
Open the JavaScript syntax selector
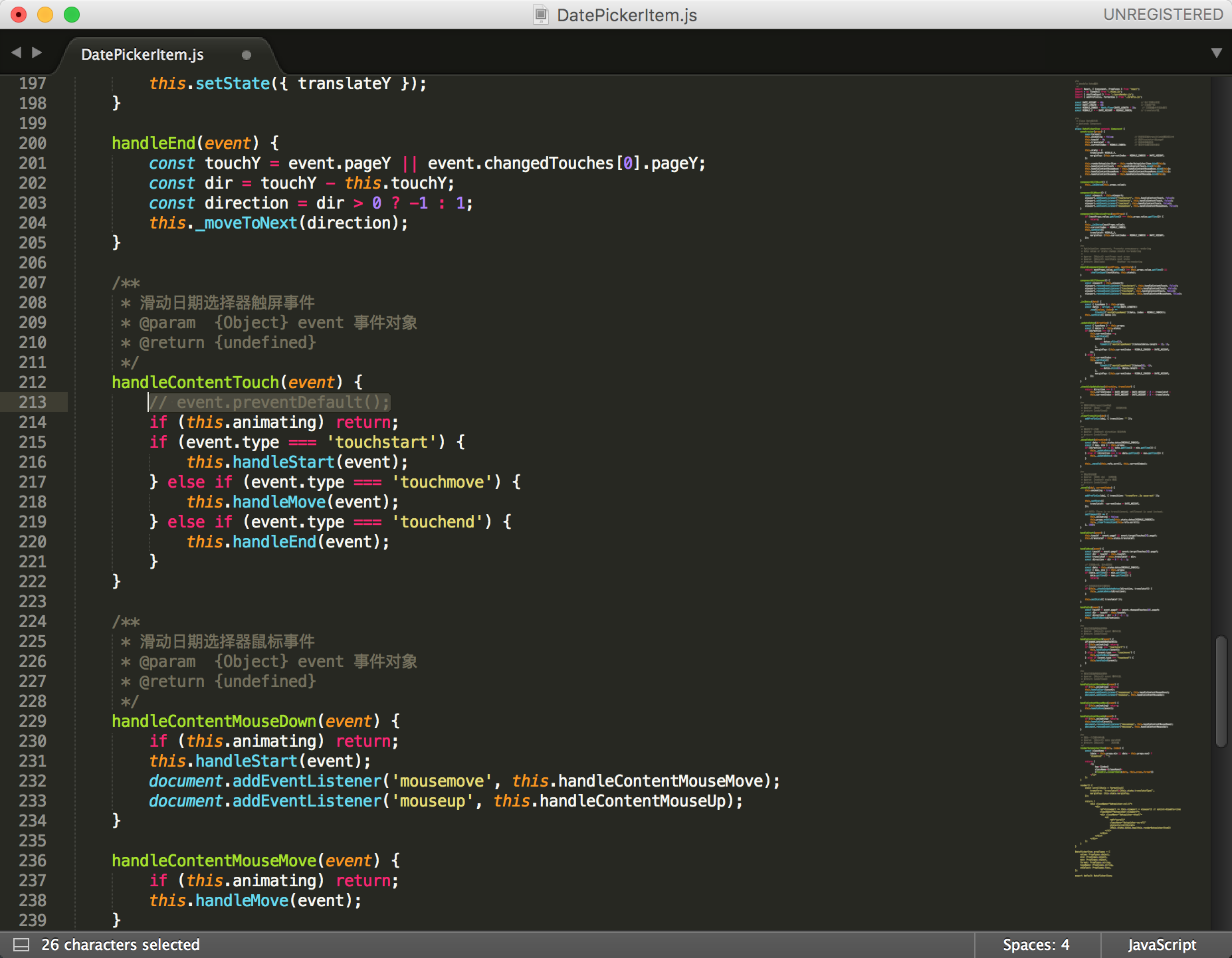[1162, 945]
